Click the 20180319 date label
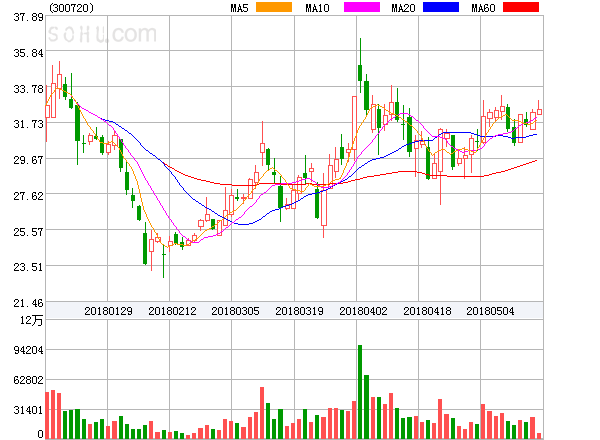The width and height of the screenshot is (600, 440). pyautogui.click(x=299, y=311)
